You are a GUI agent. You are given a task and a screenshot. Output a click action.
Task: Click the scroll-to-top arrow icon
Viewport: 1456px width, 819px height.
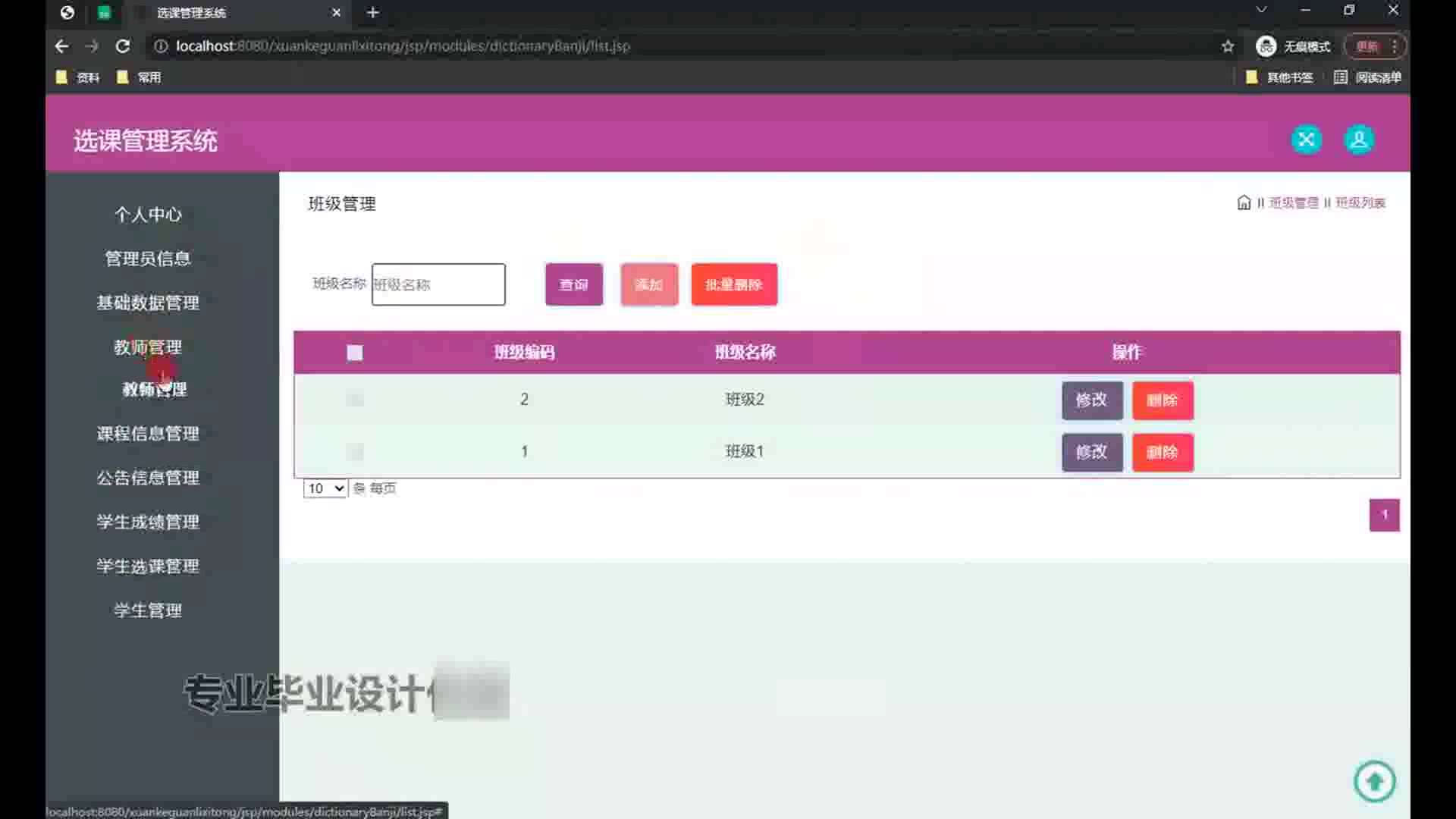pos(1374,781)
